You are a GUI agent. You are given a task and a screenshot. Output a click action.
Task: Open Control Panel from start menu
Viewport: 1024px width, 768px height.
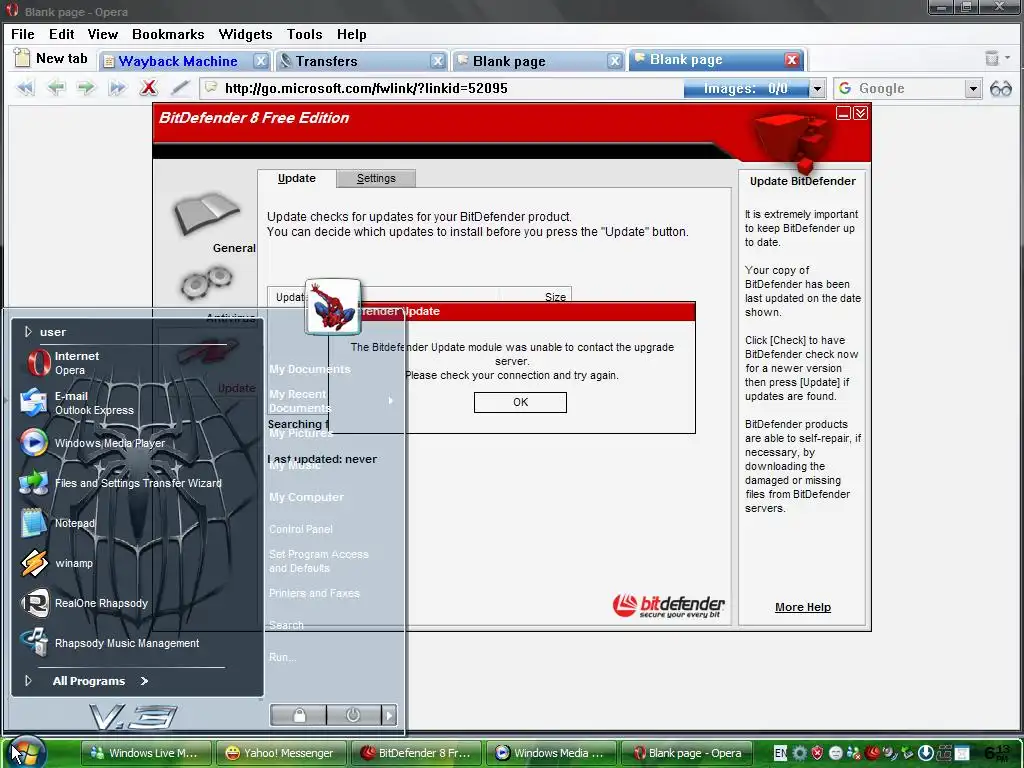[300, 529]
